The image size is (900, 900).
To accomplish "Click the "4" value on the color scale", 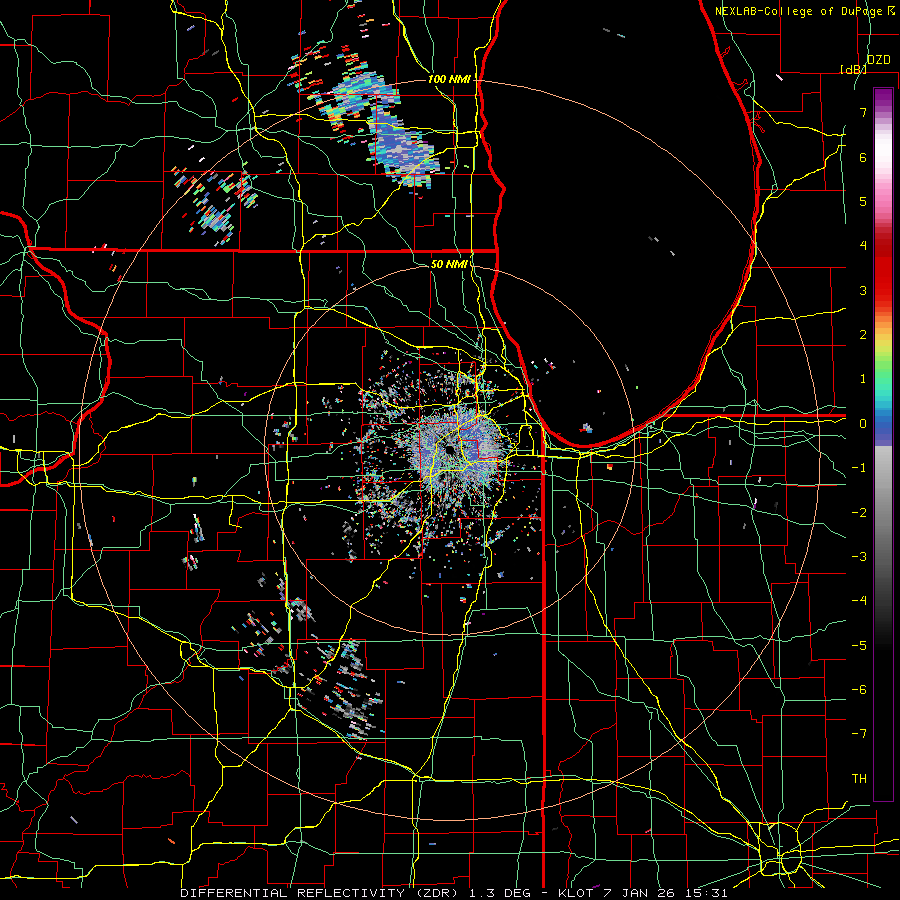I will tap(863, 246).
